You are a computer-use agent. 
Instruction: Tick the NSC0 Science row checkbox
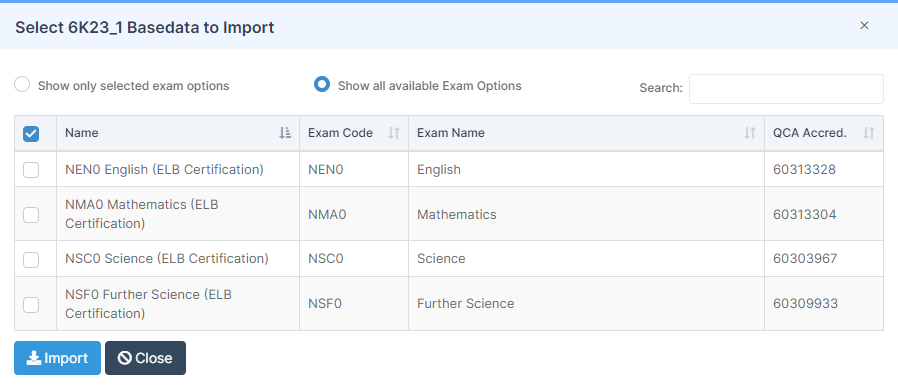[x=31, y=260]
